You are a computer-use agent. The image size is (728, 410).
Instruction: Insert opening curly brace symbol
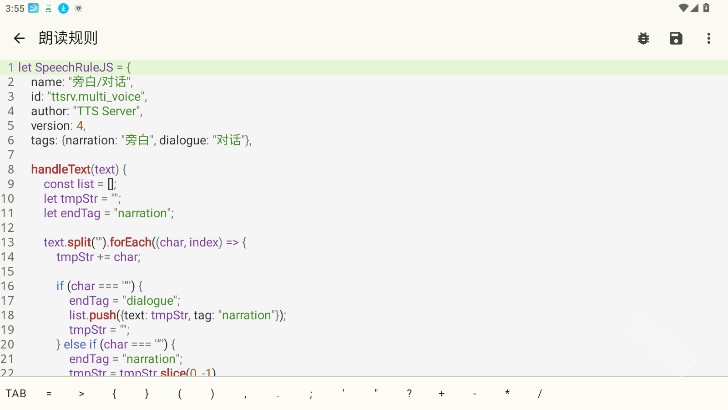pyautogui.click(x=114, y=394)
